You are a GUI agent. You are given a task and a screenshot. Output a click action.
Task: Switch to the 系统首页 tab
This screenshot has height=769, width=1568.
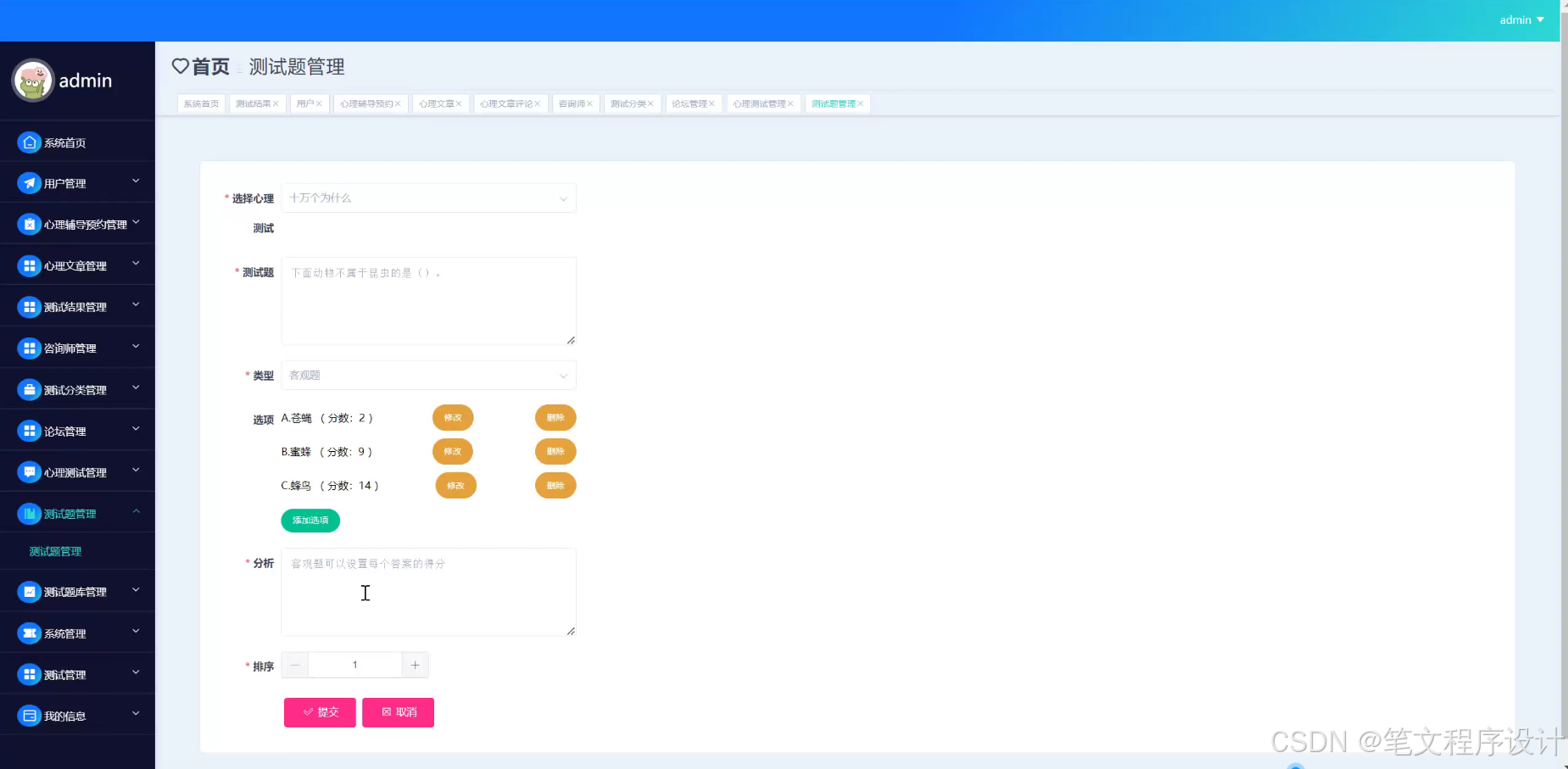point(201,103)
